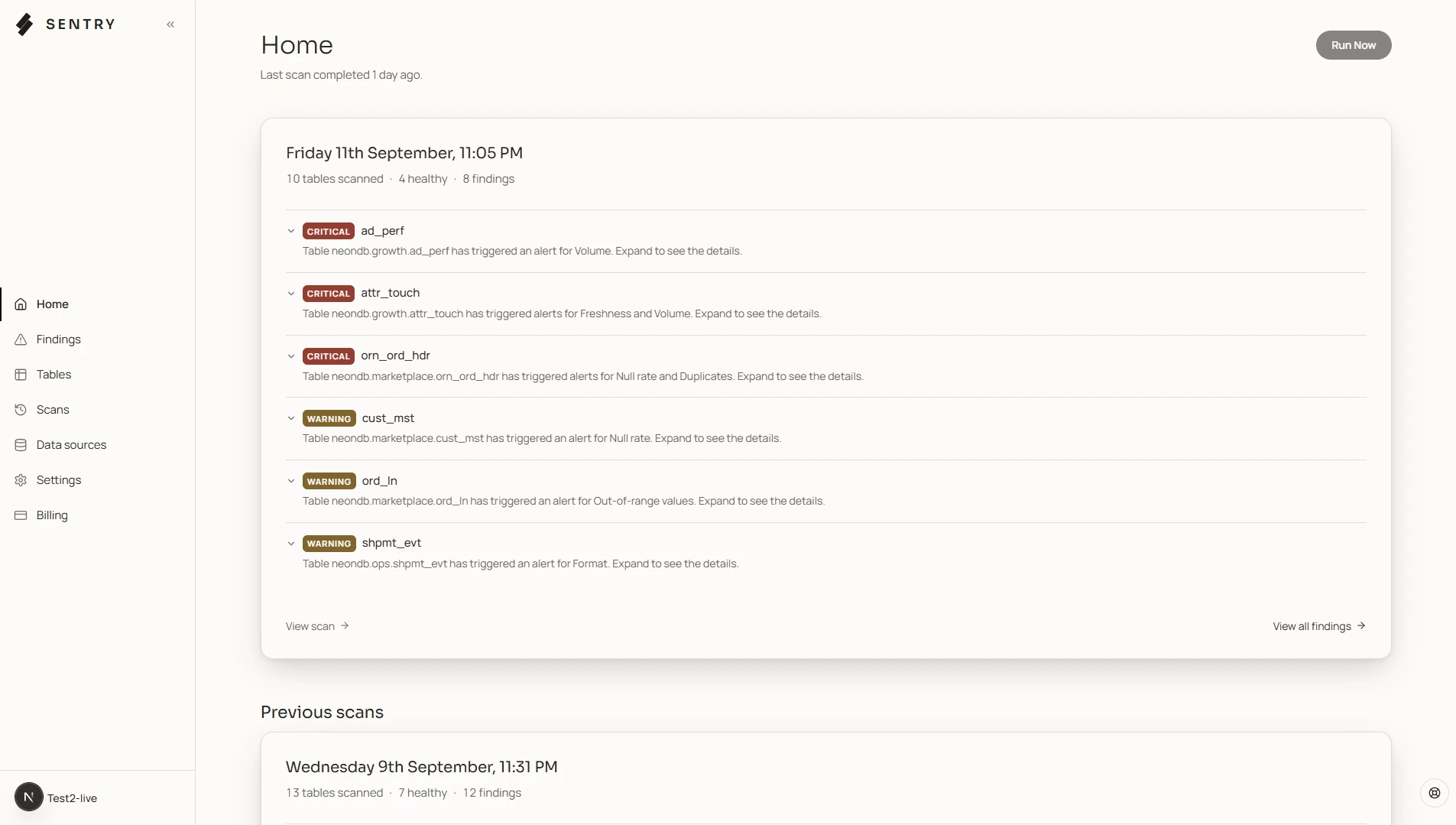Select the attr_touch table name

tap(390, 293)
